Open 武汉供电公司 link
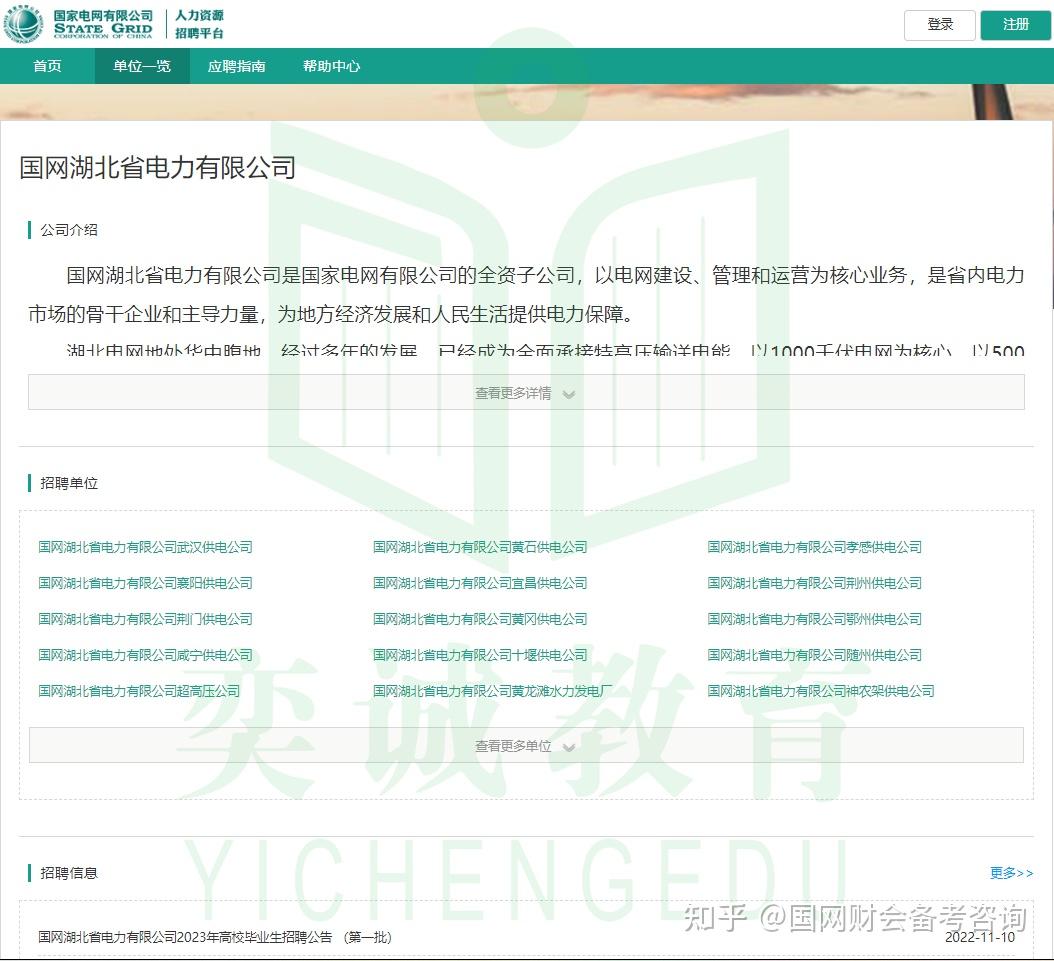Viewport: 1054px width, 961px height. tap(145, 547)
